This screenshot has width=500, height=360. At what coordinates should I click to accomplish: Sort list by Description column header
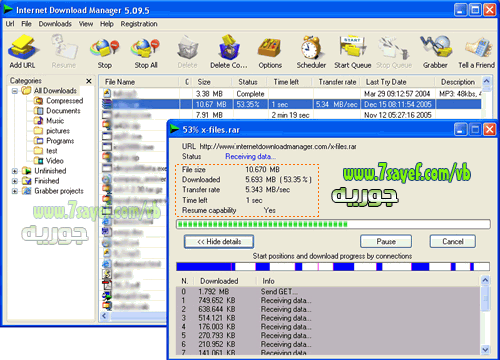click(x=458, y=82)
